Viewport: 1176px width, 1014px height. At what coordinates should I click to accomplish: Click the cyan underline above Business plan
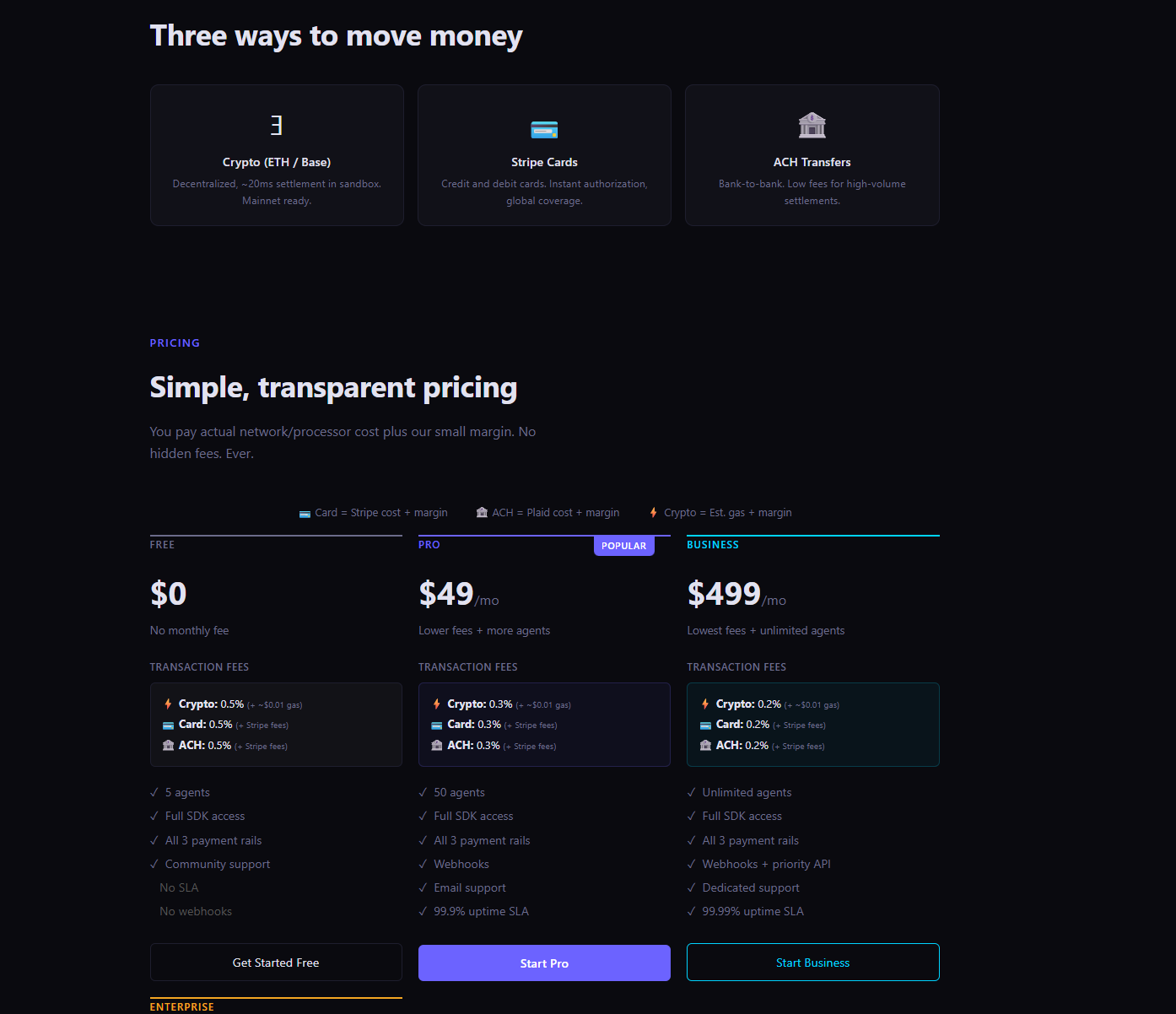tap(812, 535)
